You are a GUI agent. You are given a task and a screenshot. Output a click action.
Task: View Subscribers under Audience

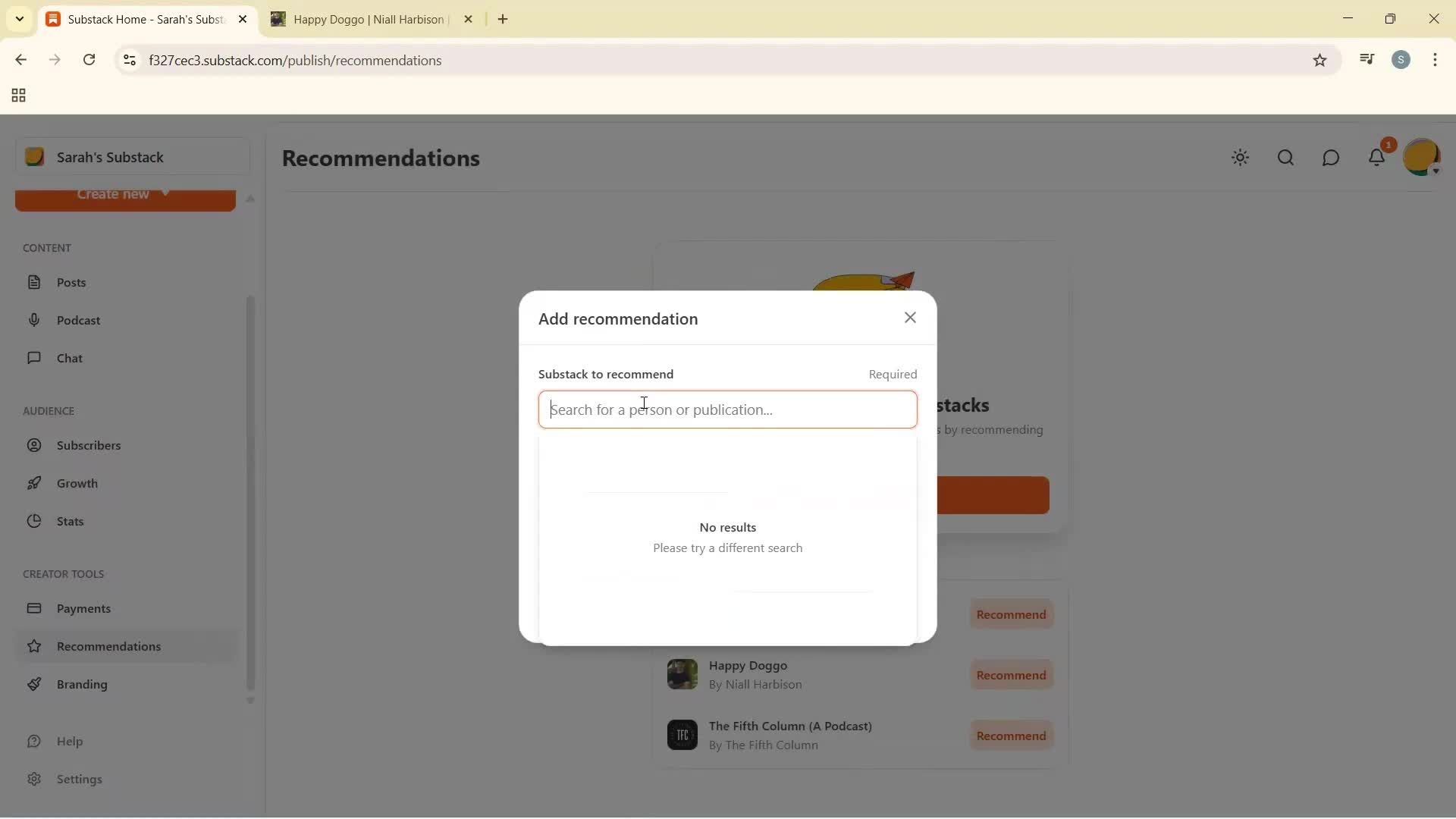(89, 445)
